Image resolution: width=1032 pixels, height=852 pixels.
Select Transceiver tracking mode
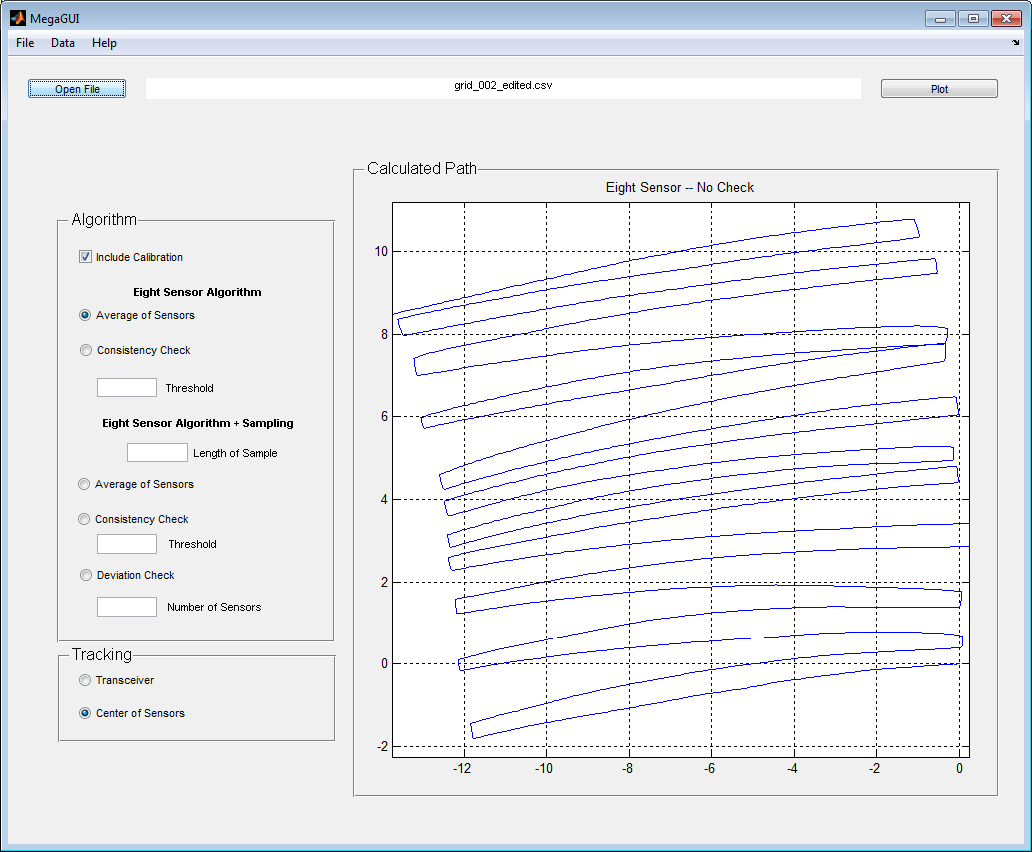(x=85, y=680)
